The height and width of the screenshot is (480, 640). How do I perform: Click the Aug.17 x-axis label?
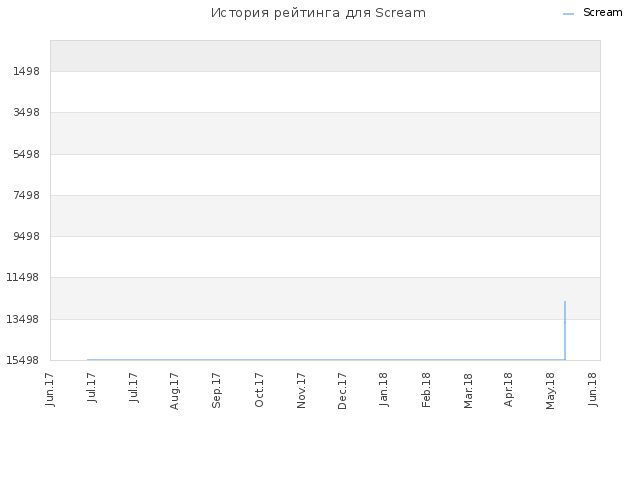pos(174,391)
